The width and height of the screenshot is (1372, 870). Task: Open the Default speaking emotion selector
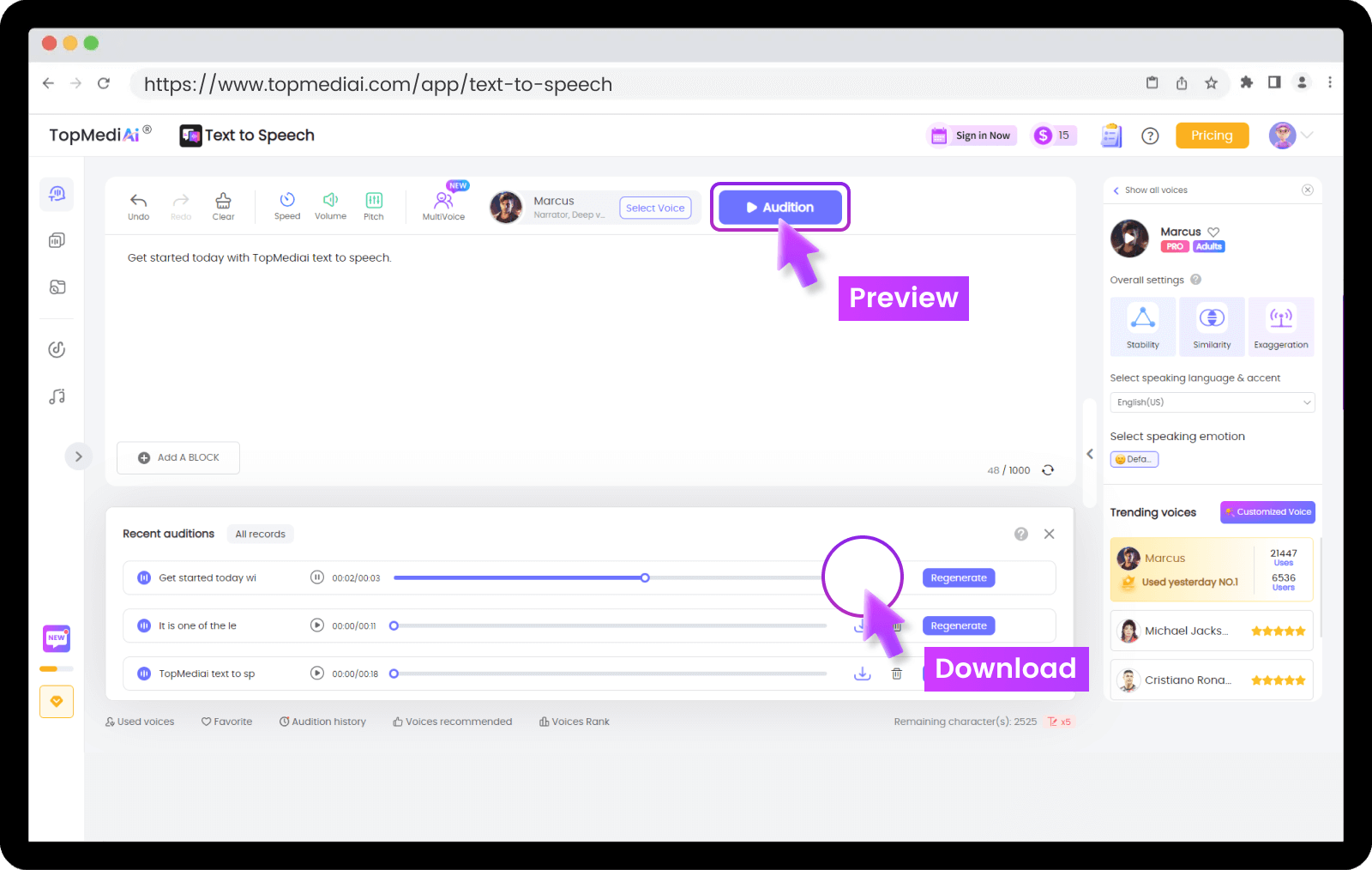click(1134, 460)
